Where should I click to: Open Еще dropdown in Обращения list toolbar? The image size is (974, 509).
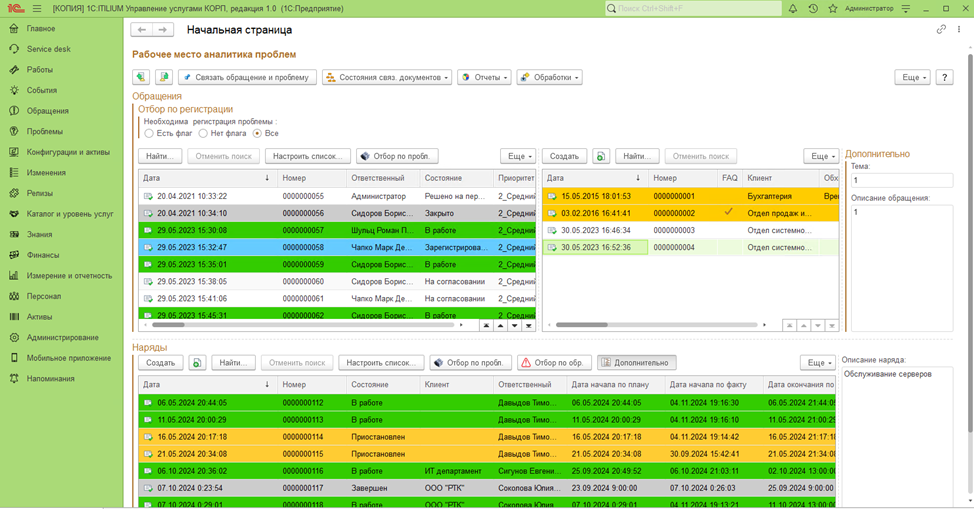click(518, 156)
